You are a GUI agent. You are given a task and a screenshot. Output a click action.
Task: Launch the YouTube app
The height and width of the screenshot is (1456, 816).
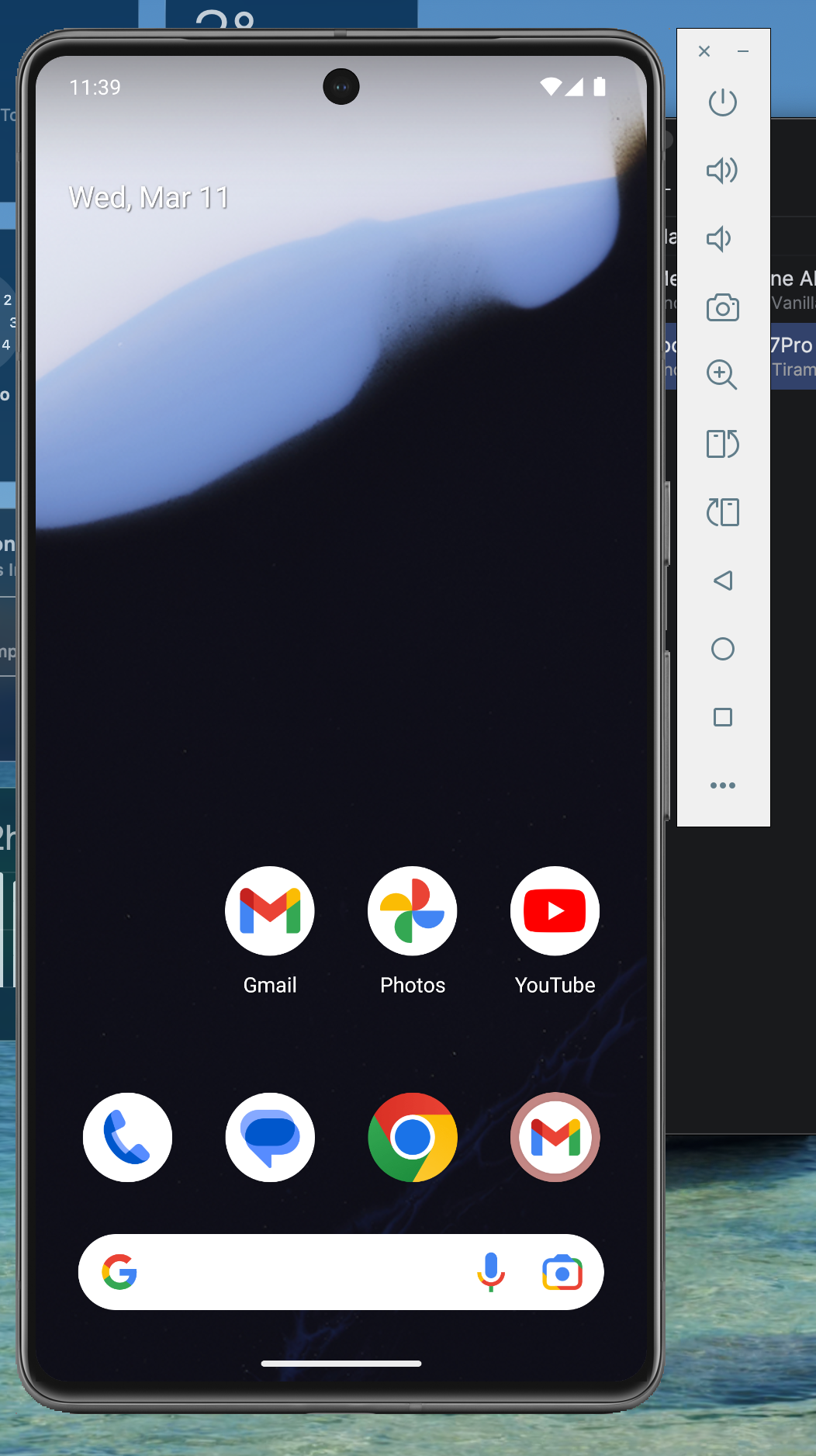click(555, 911)
